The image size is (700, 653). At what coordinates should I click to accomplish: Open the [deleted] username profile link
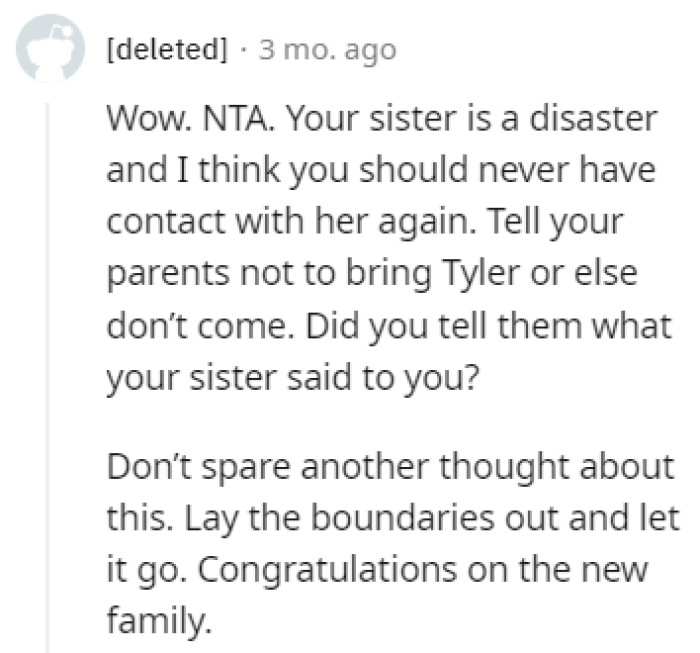(167, 49)
